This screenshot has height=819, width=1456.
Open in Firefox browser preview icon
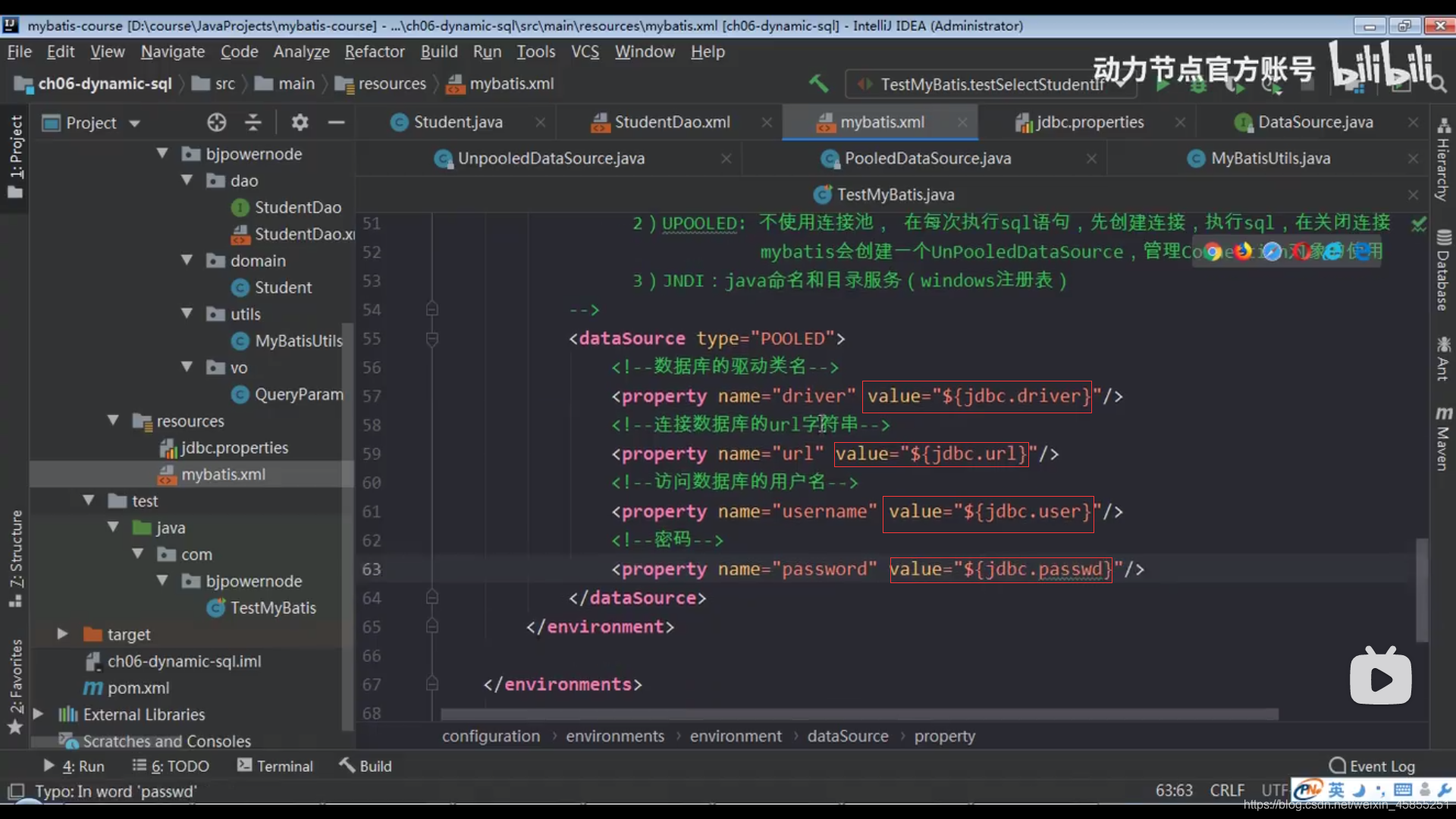[x=1243, y=252]
